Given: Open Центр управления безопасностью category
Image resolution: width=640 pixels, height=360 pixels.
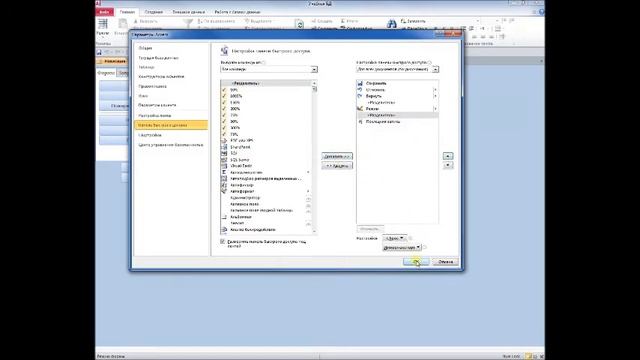Looking at the screenshot, I should [x=171, y=145].
